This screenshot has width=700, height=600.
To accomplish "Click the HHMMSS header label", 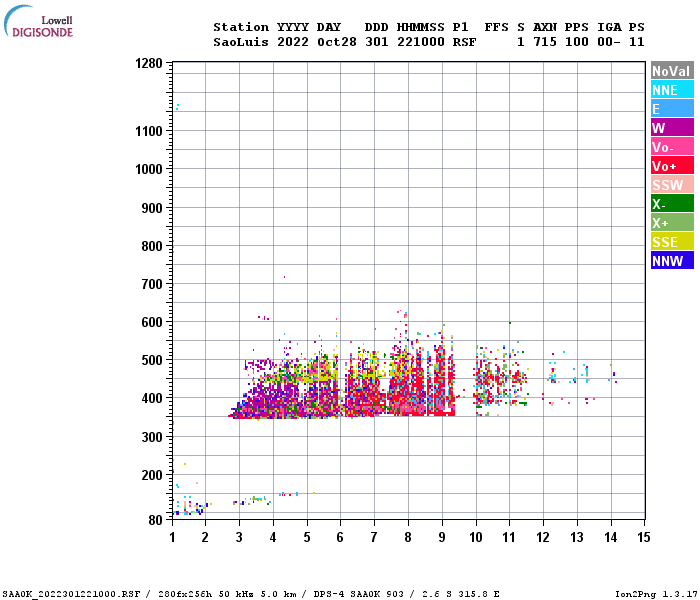I will [421, 27].
